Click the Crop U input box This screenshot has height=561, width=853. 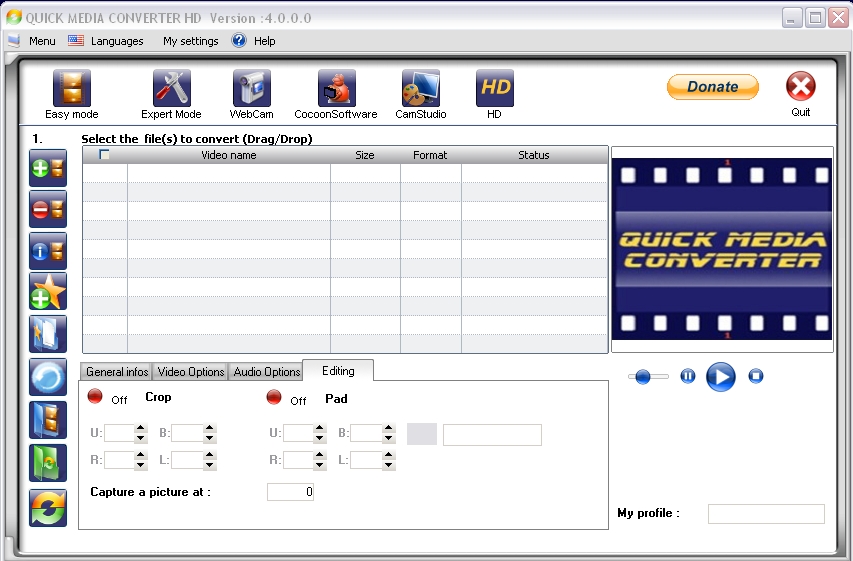tap(119, 433)
